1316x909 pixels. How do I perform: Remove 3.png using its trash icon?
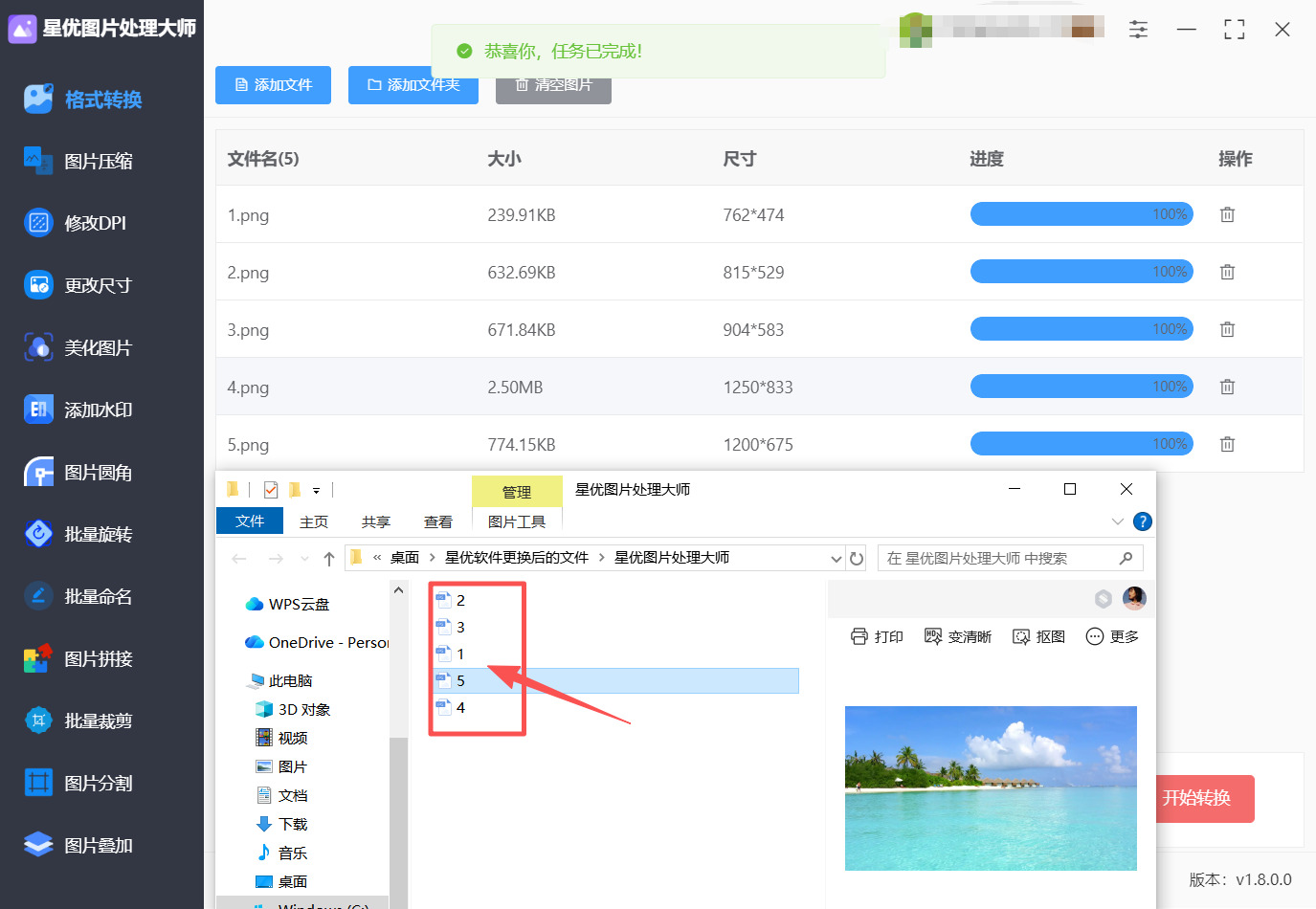tap(1227, 329)
